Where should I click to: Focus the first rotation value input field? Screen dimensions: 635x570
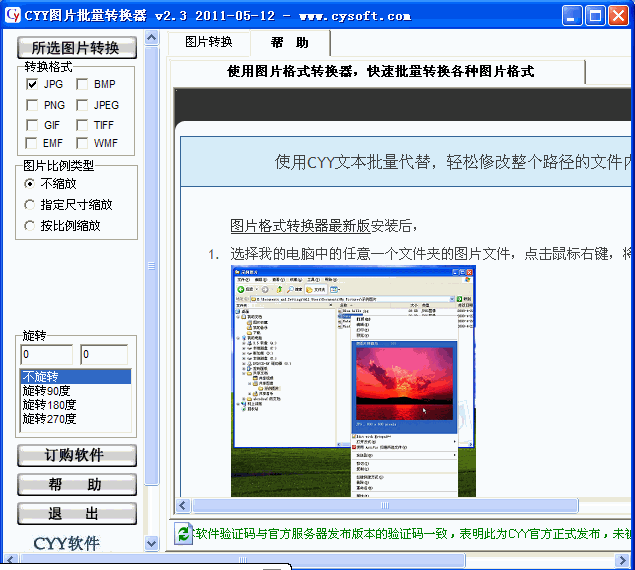pyautogui.click(x=47, y=354)
